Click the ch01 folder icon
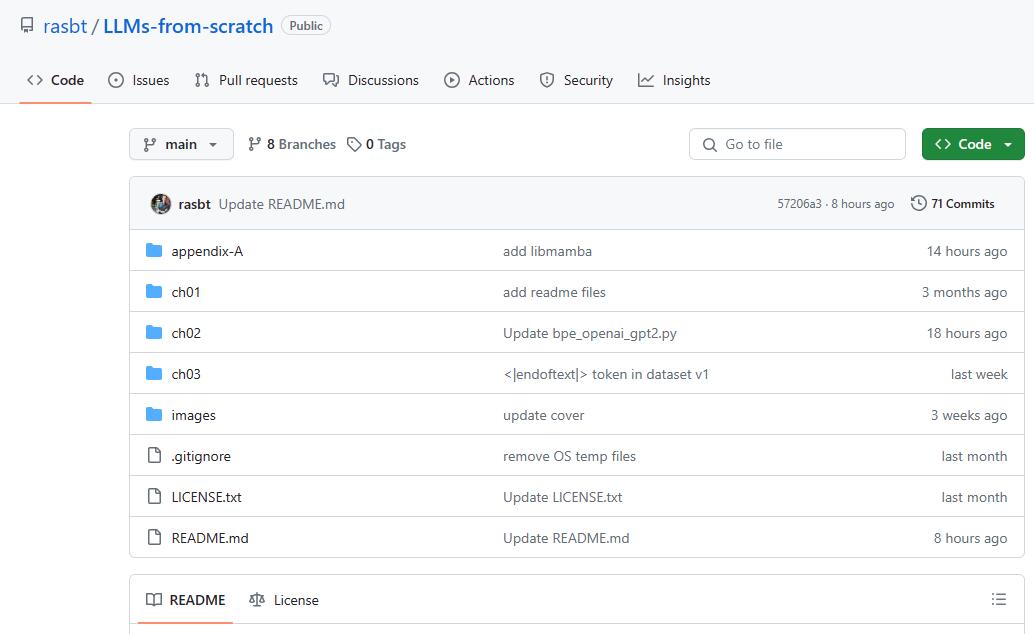 [x=154, y=292]
